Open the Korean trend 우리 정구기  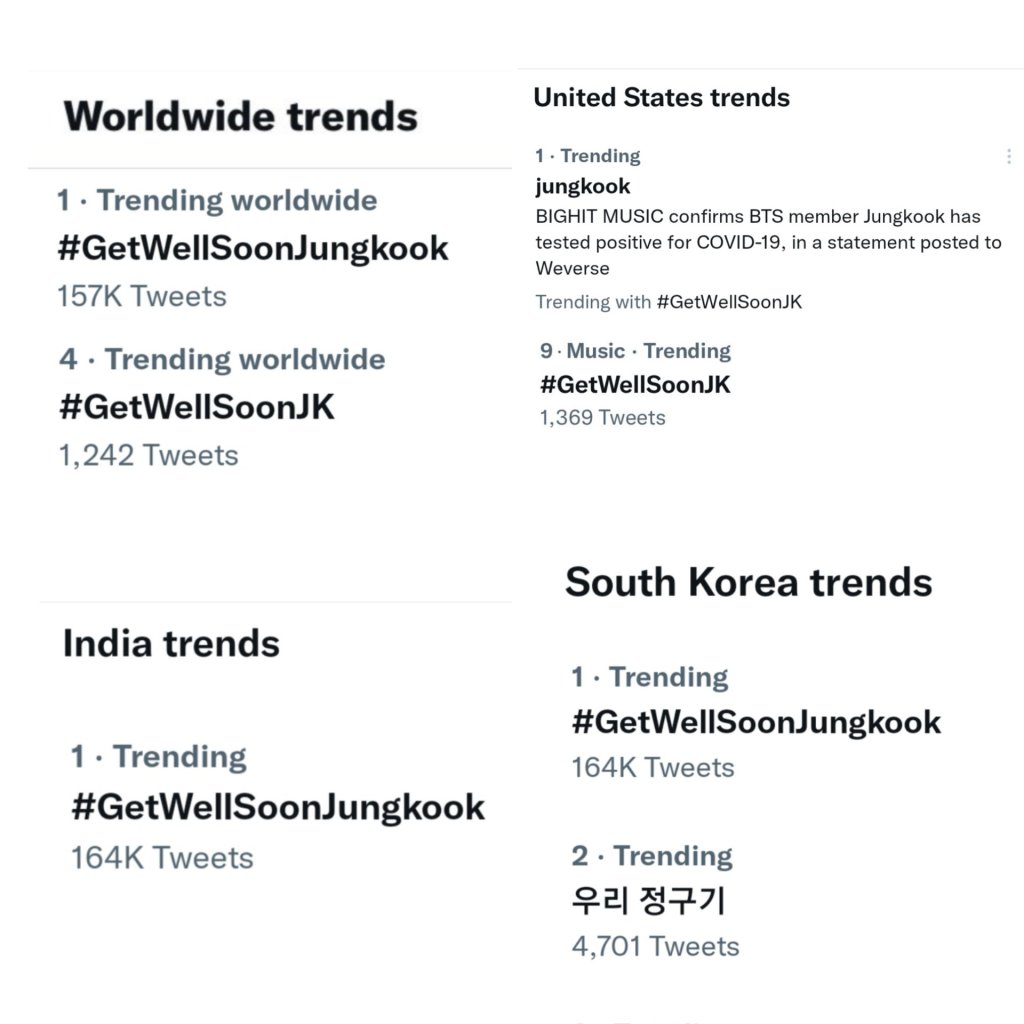coord(648,900)
